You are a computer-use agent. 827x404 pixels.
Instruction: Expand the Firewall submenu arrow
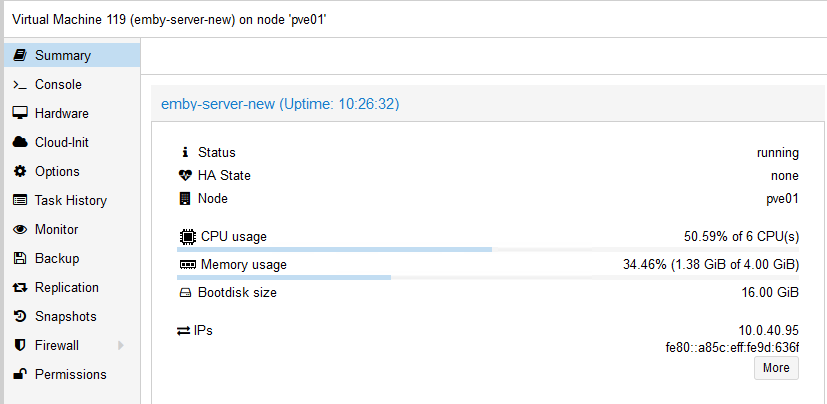click(121, 346)
